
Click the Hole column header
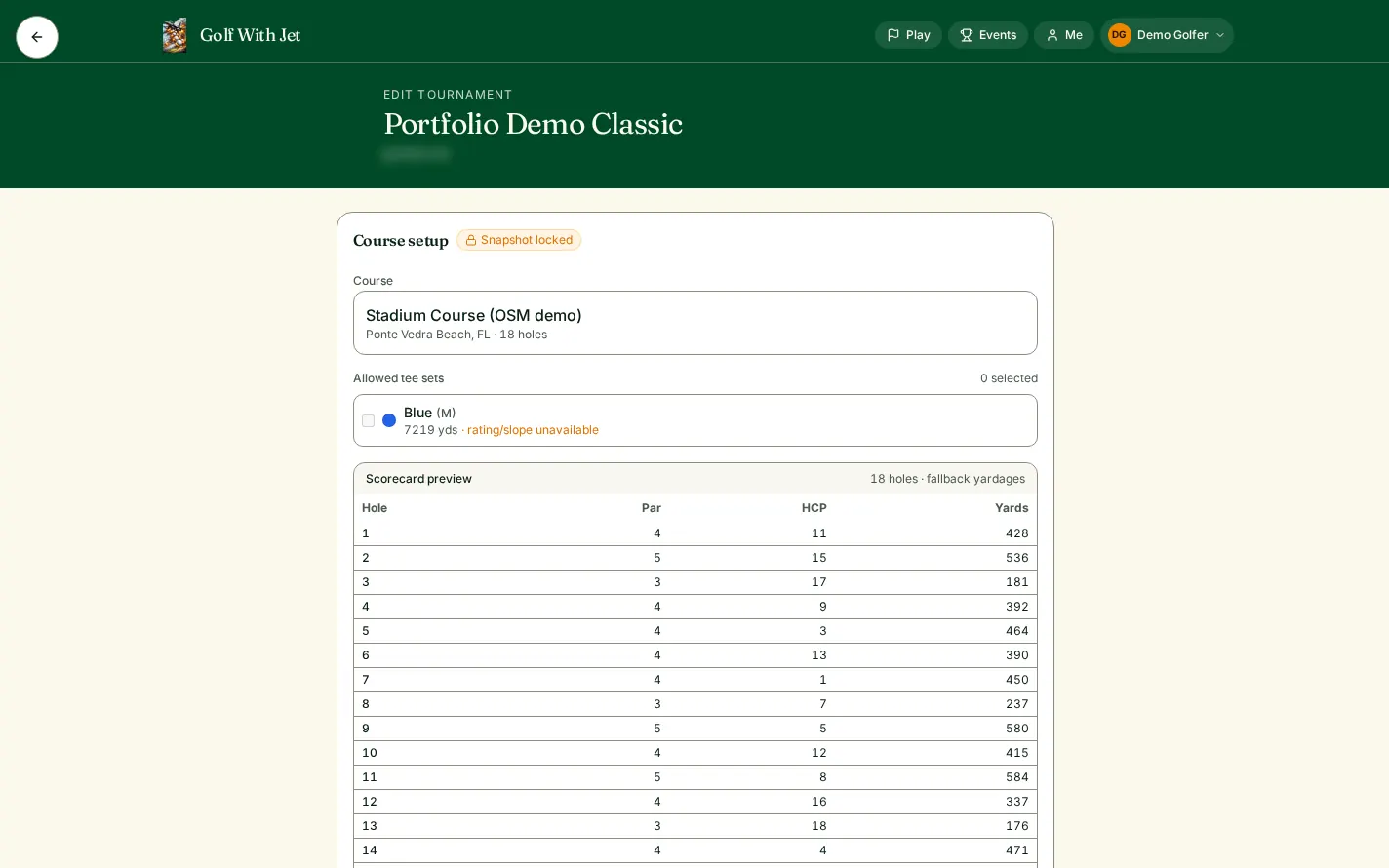tap(375, 508)
